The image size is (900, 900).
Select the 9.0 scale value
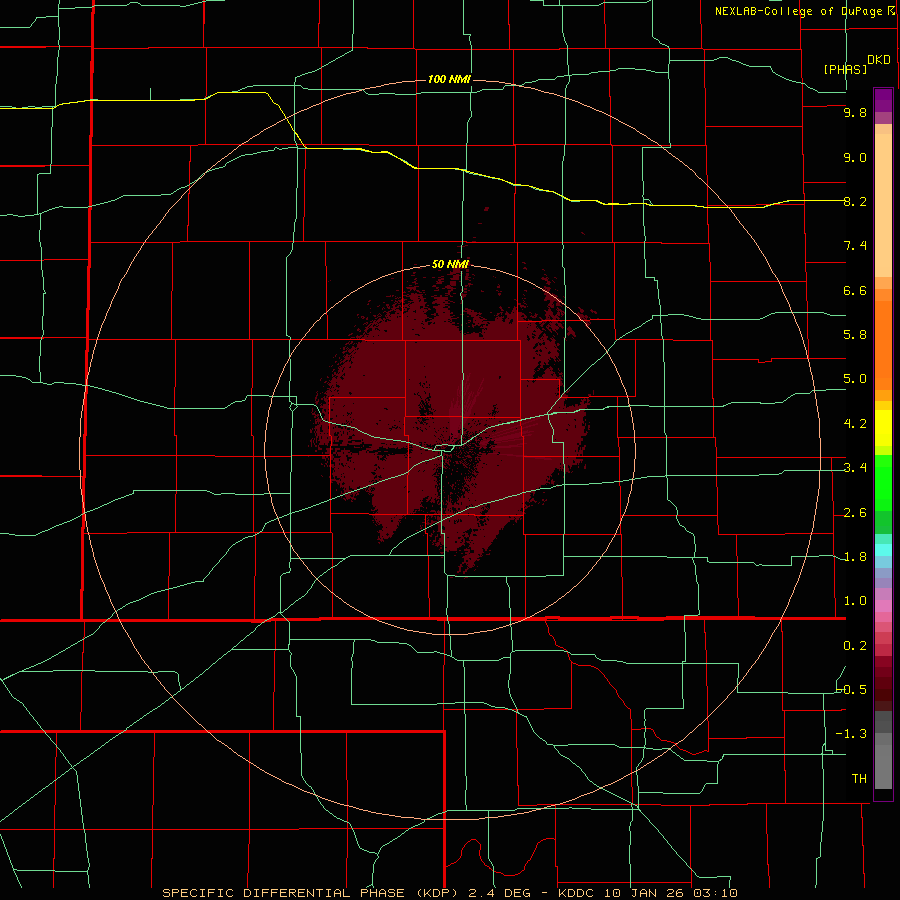(x=855, y=157)
